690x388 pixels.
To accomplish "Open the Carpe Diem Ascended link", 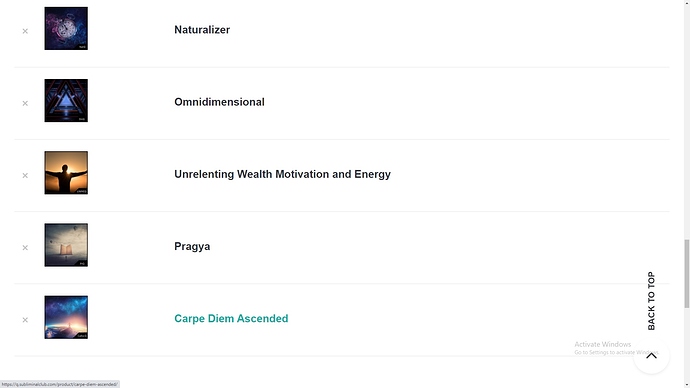I will [x=231, y=318].
